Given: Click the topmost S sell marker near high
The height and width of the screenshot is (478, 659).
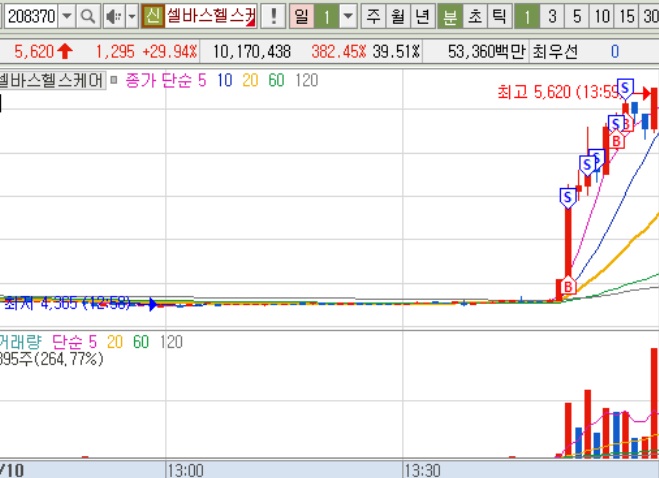Looking at the screenshot, I should pyautogui.click(x=627, y=88).
